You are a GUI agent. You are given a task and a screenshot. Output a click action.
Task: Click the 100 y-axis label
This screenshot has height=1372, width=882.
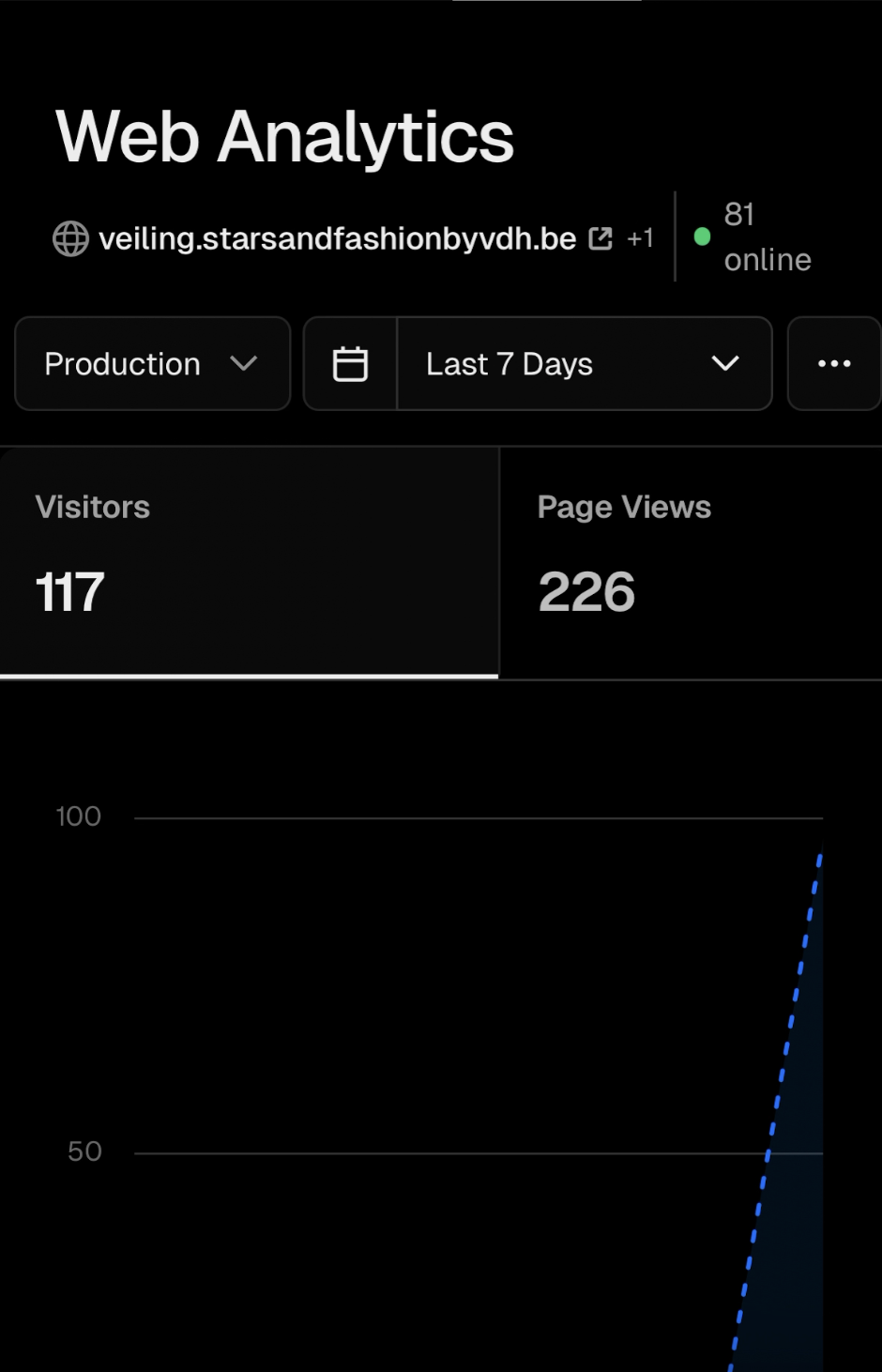pyautogui.click(x=79, y=816)
